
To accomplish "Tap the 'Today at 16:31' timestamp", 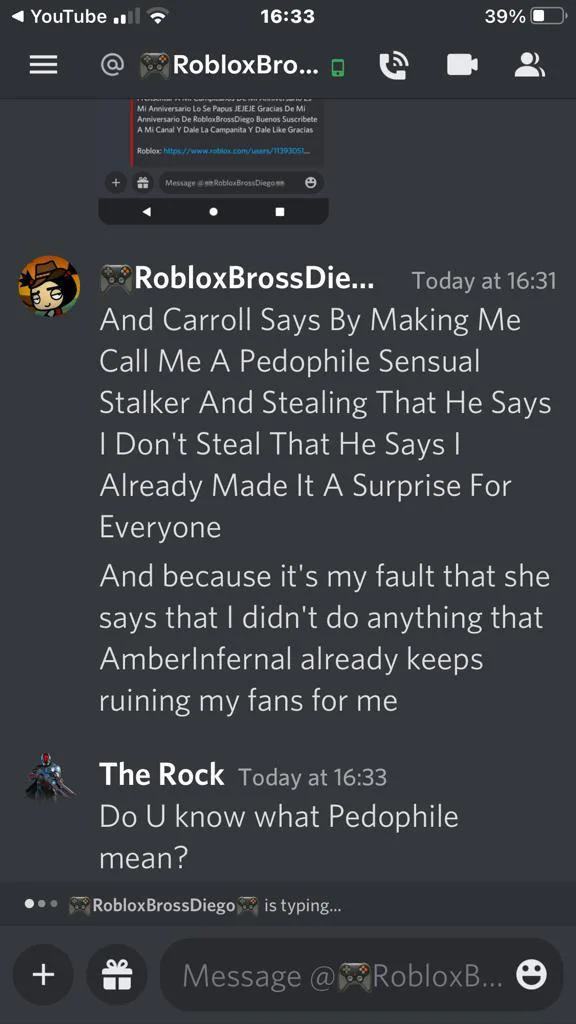I will [x=484, y=281].
